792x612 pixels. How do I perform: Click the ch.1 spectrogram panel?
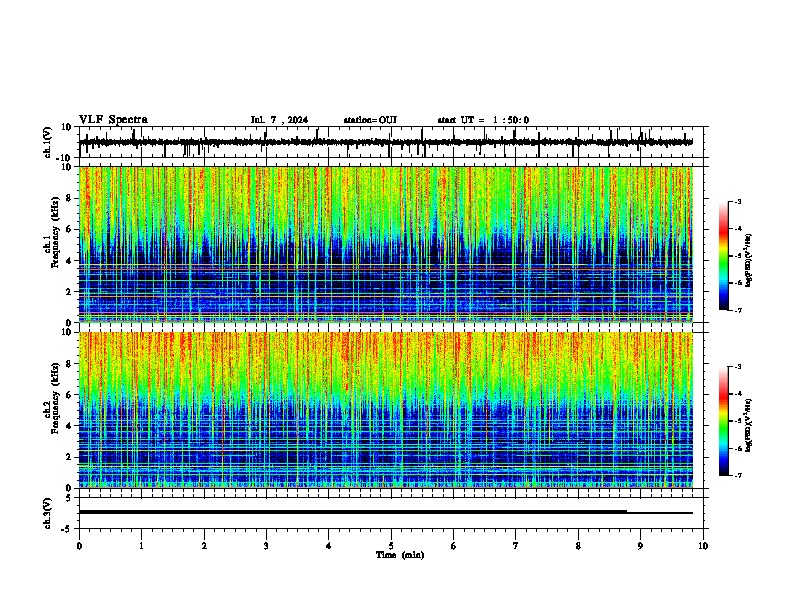tap(386, 244)
